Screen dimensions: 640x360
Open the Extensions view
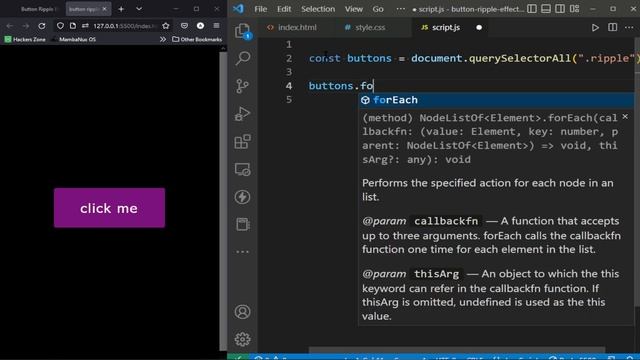point(242,142)
